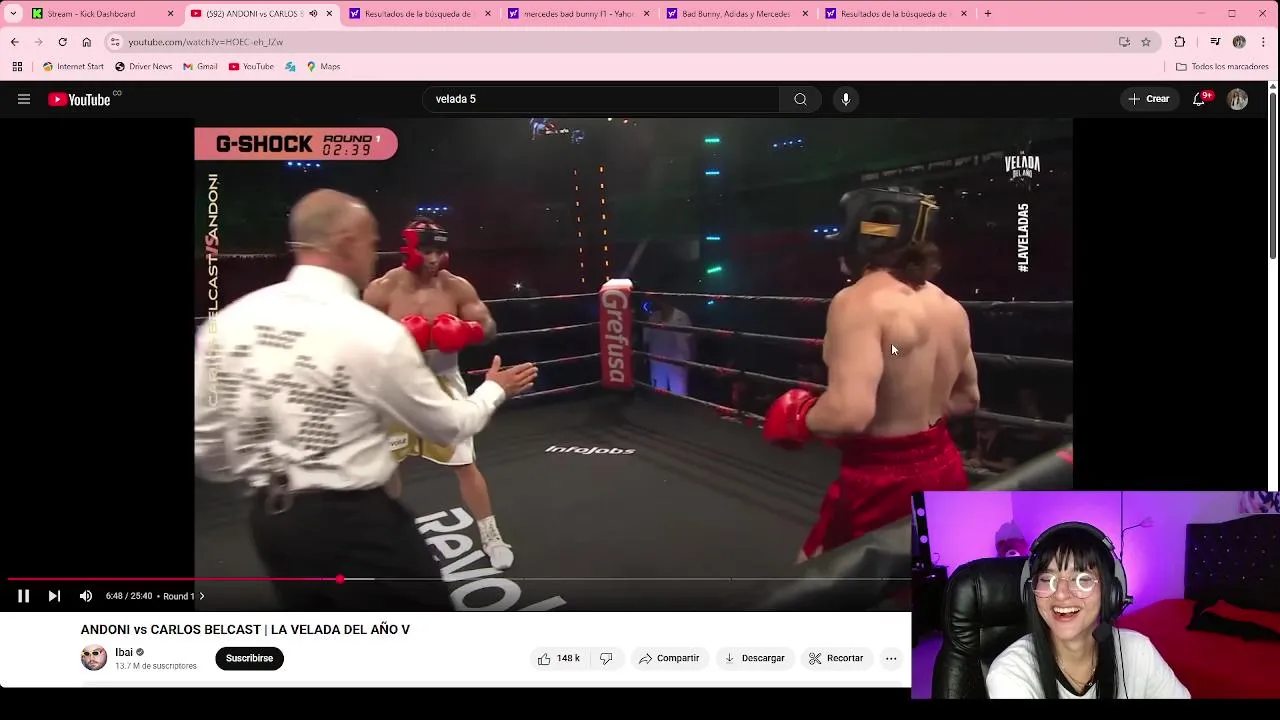The image size is (1280, 720).
Task: Expand the Round 1 chapter list
Action: coord(183,596)
